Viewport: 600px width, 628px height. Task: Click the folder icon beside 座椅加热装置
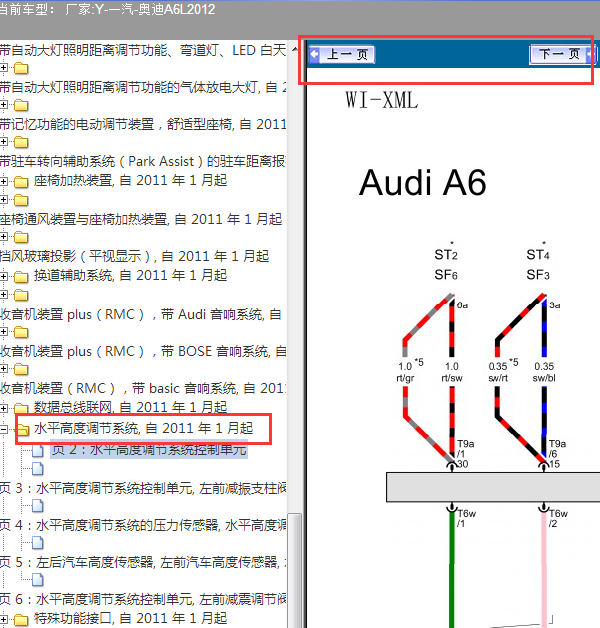click(21, 182)
